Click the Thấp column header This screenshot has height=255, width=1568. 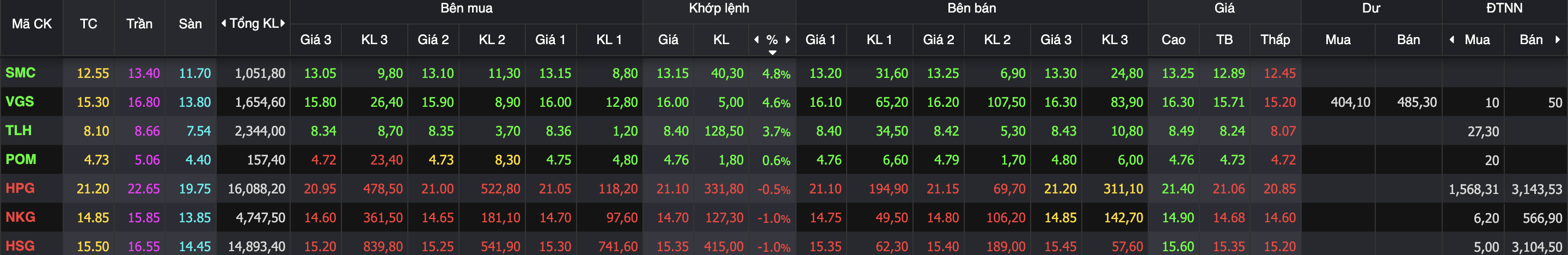(1275, 40)
